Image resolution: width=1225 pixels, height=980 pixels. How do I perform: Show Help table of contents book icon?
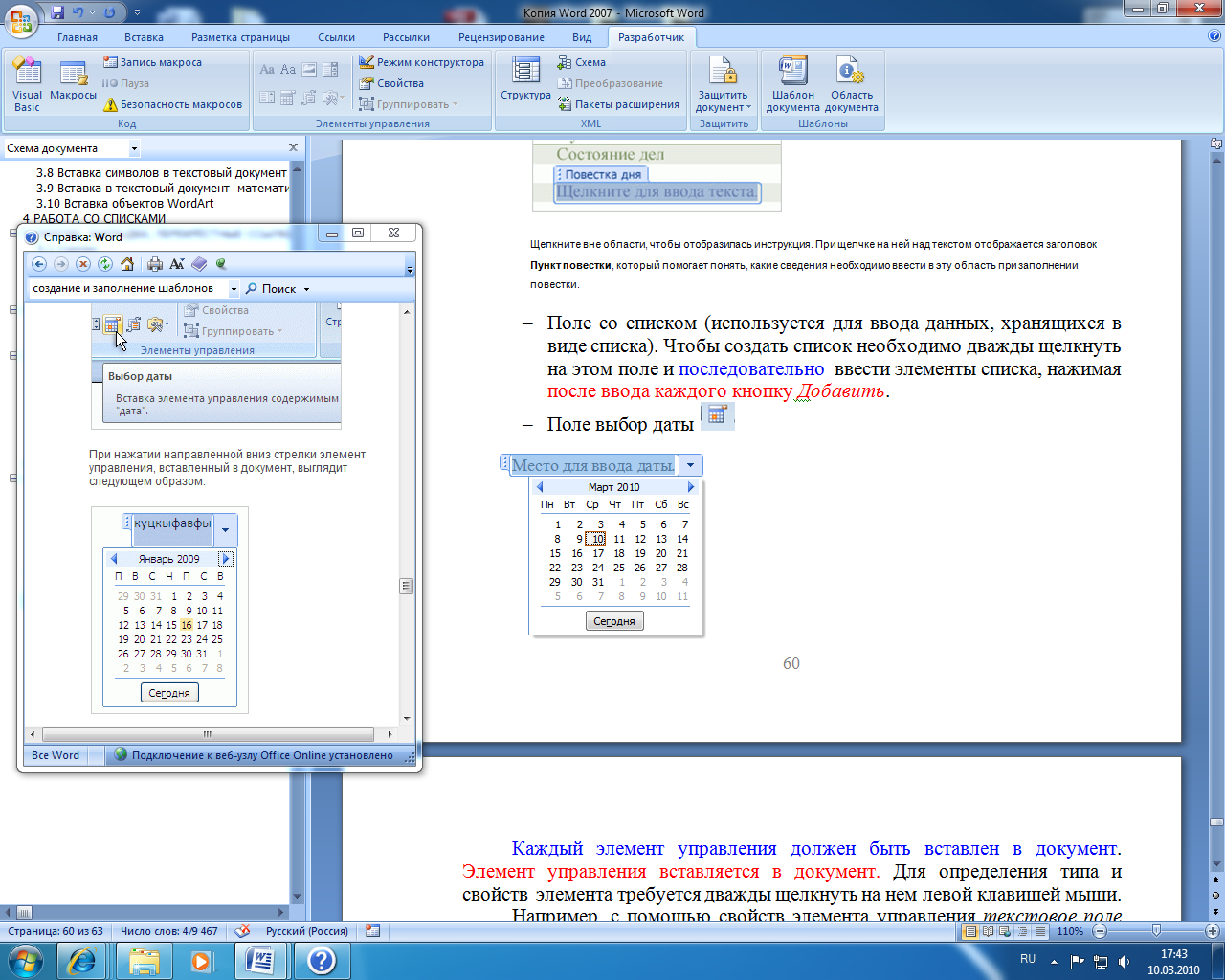[199, 264]
